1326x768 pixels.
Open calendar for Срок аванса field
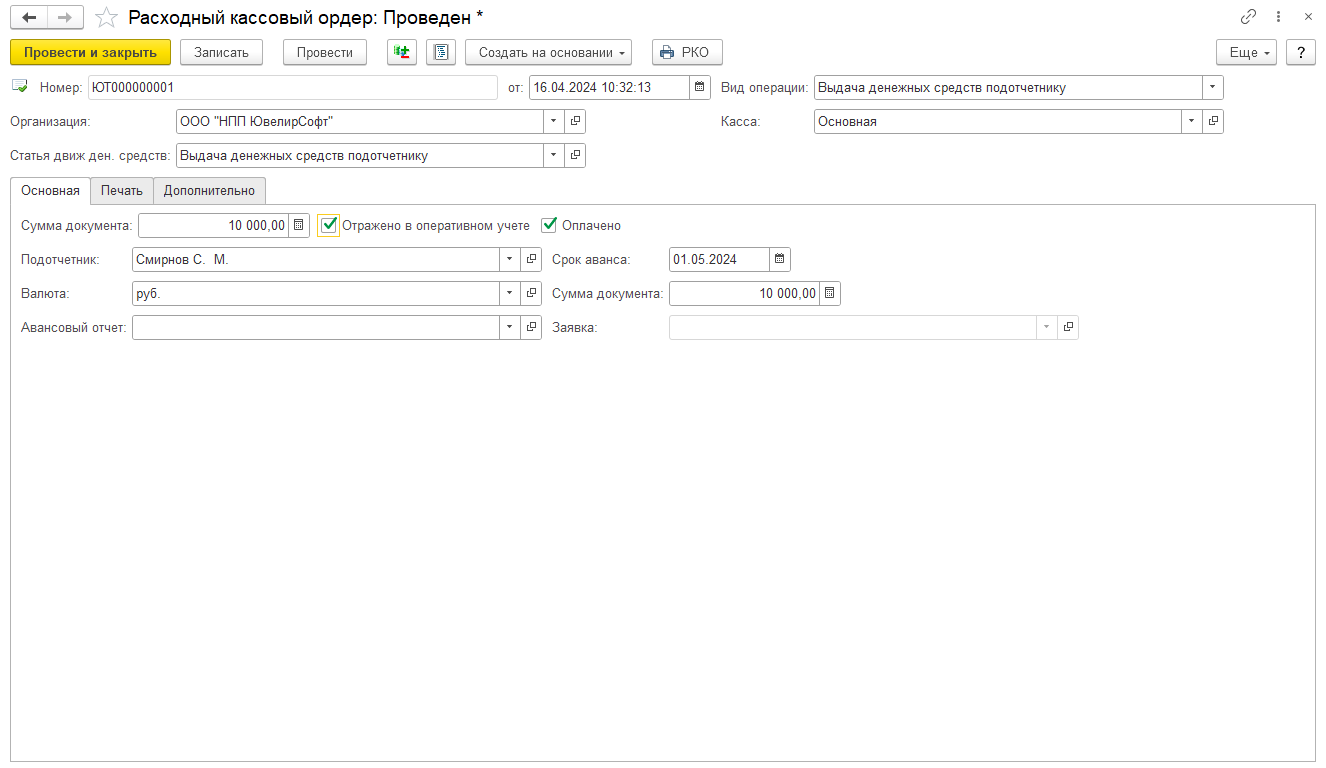point(780,259)
